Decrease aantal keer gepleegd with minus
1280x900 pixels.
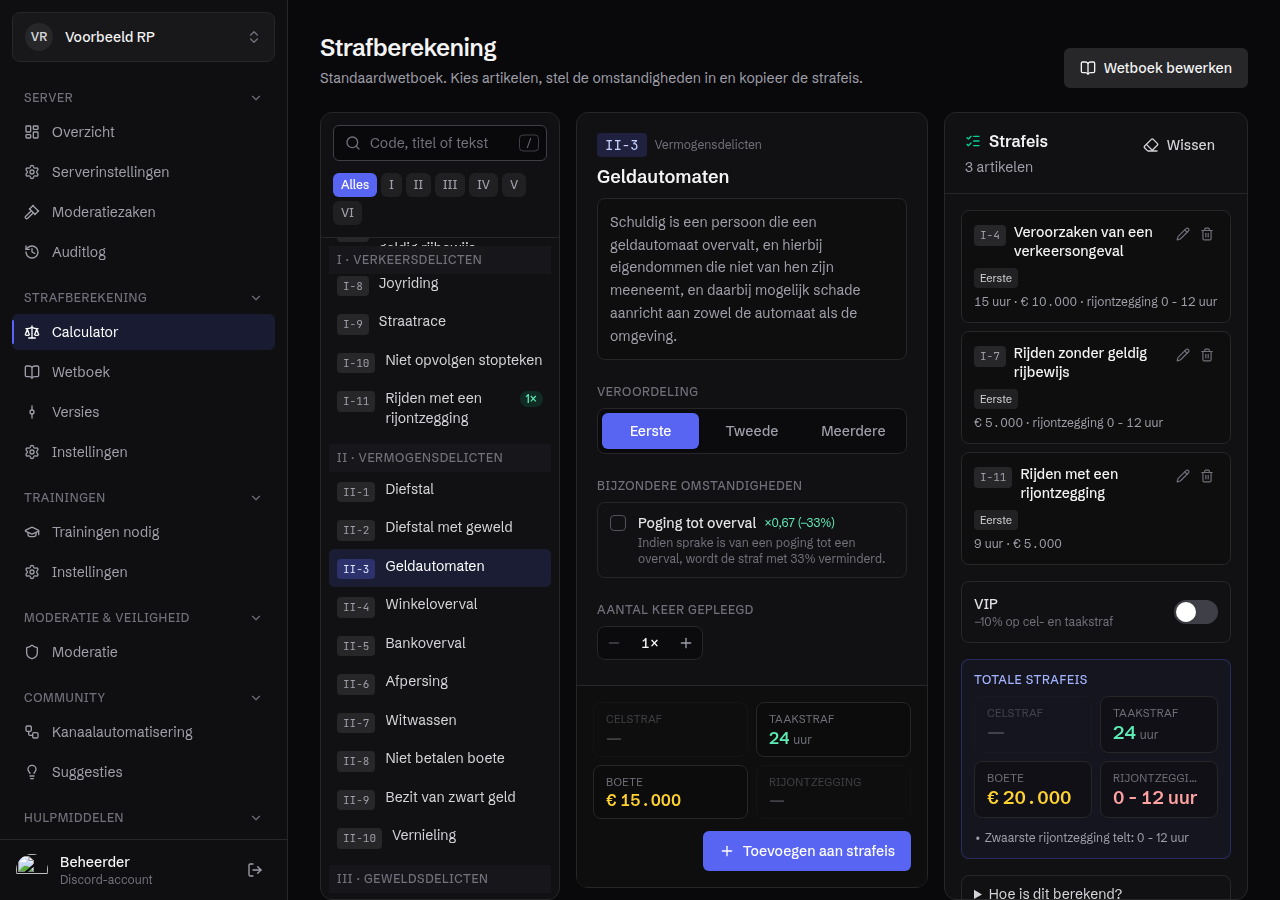(x=614, y=643)
